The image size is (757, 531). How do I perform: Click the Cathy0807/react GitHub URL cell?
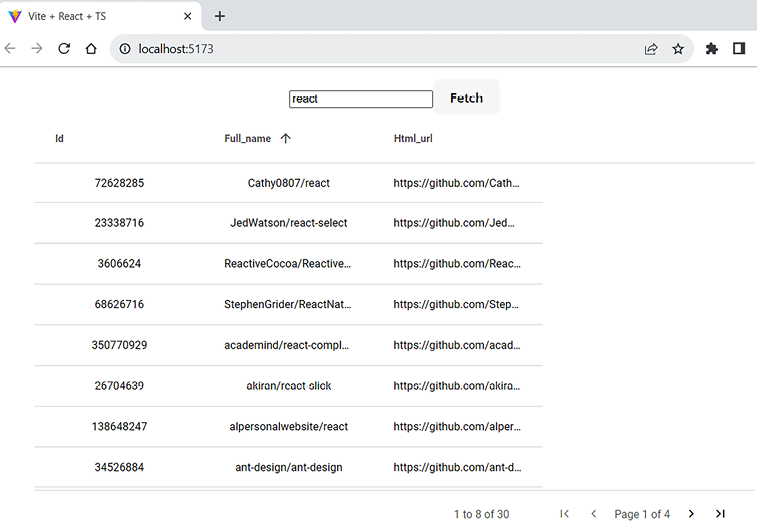click(457, 183)
